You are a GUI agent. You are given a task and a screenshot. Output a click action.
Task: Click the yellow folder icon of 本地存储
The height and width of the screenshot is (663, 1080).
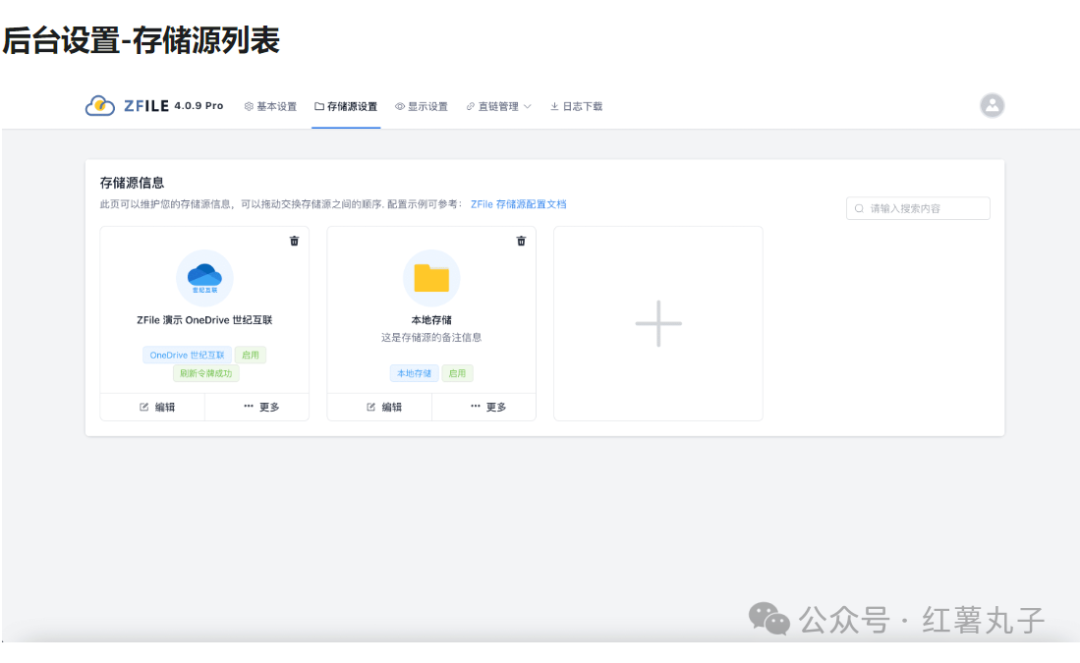coord(431,277)
